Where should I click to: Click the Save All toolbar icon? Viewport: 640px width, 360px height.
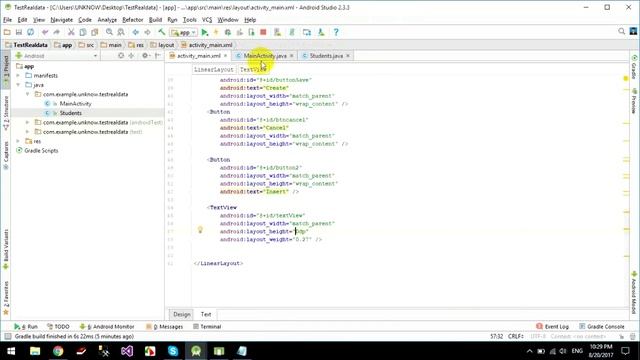(19, 32)
